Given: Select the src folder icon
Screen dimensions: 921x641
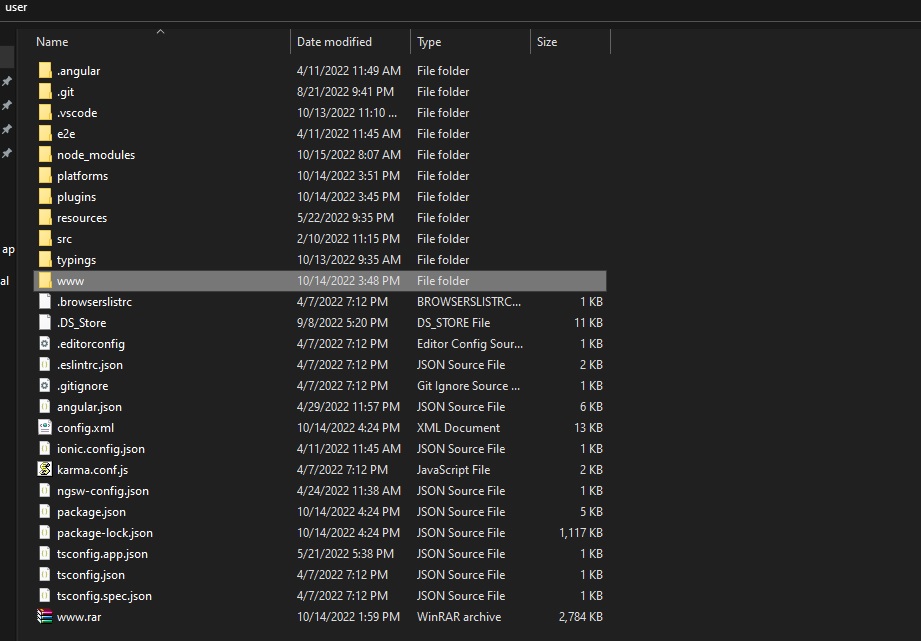Looking at the screenshot, I should (45, 239).
